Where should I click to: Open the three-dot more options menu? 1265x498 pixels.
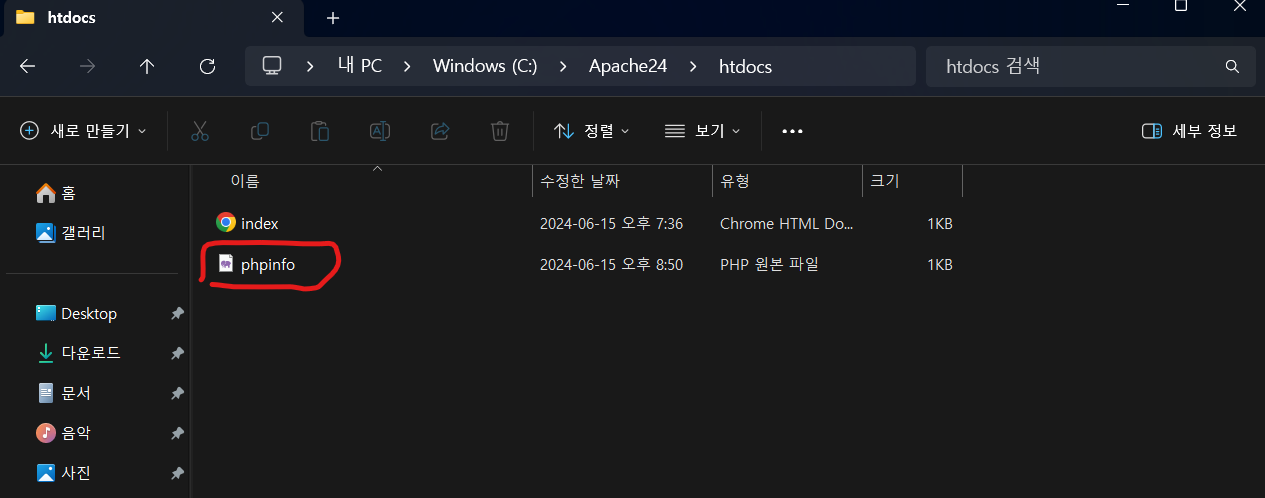[792, 131]
